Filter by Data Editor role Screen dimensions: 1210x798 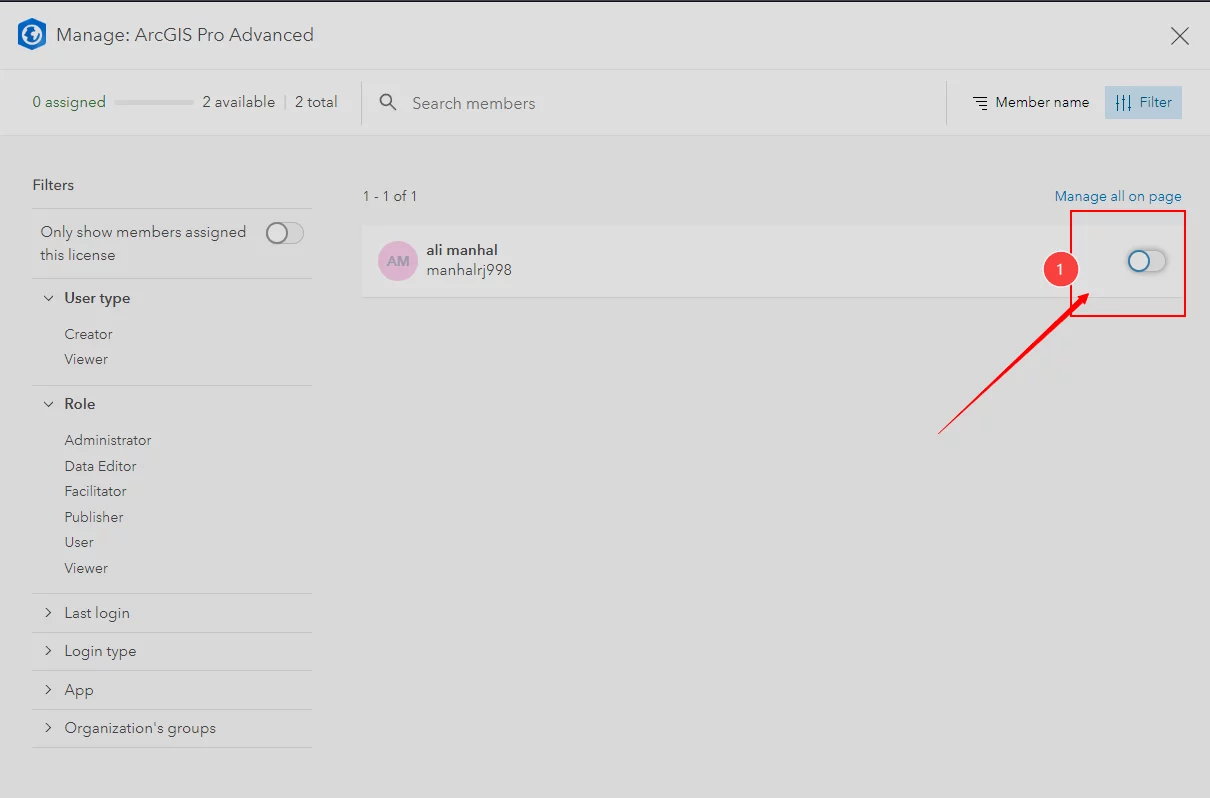(100, 466)
